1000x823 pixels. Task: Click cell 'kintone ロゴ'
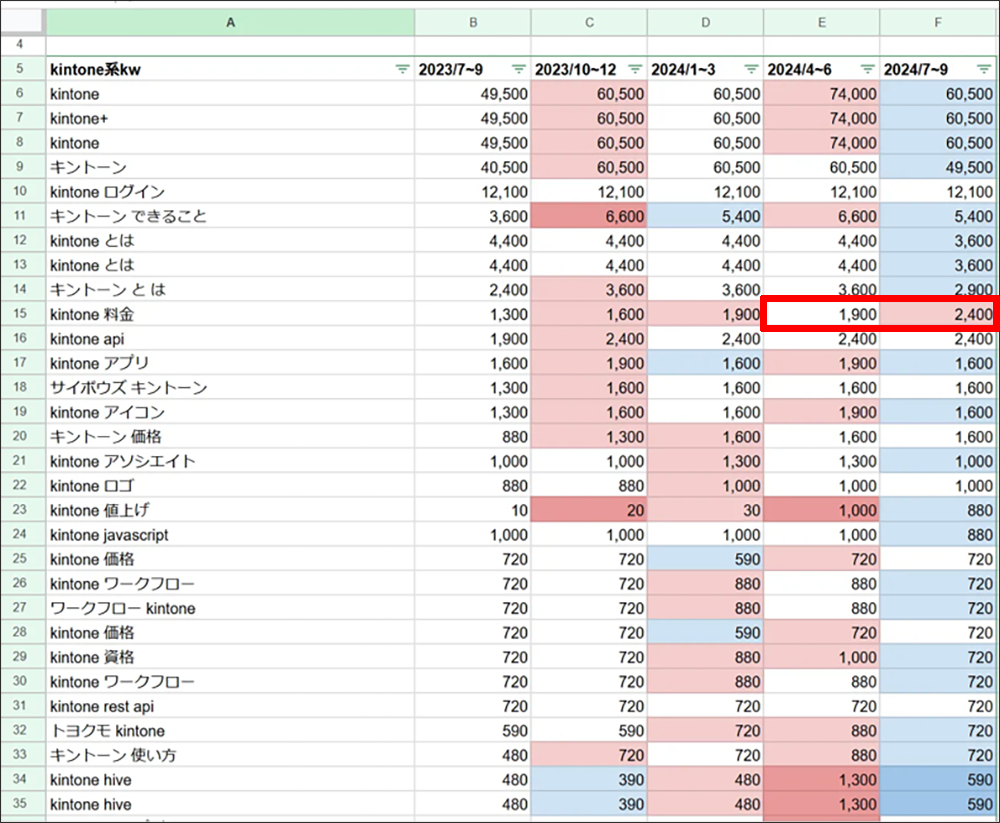pyautogui.click(x=230, y=486)
